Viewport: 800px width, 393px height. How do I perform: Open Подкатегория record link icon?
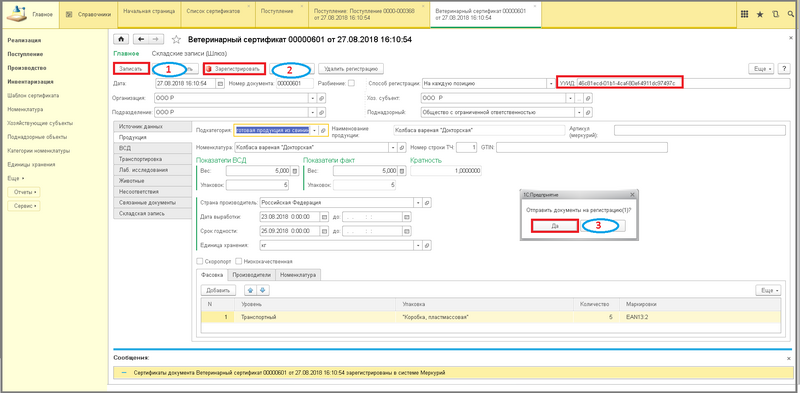tap(323, 131)
